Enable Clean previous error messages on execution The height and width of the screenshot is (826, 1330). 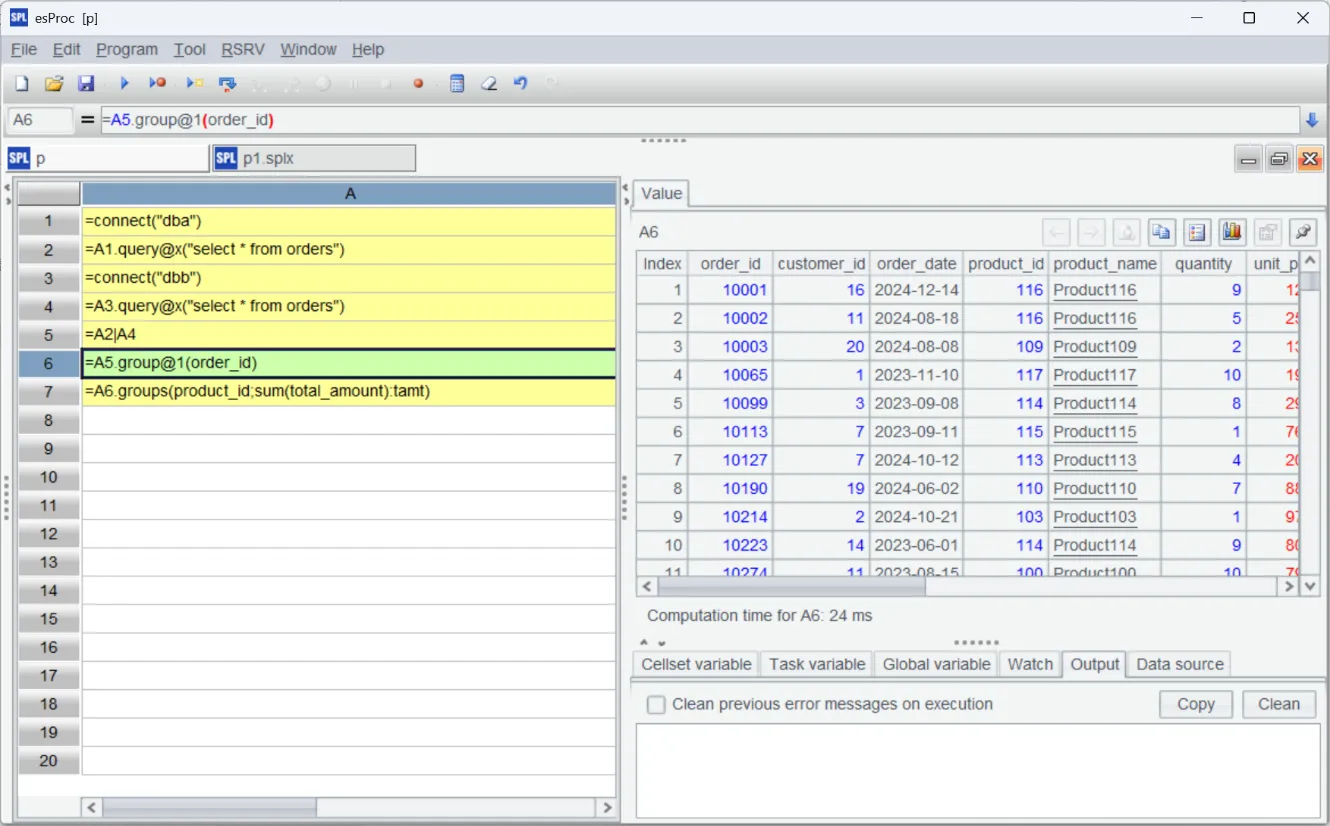coord(656,705)
